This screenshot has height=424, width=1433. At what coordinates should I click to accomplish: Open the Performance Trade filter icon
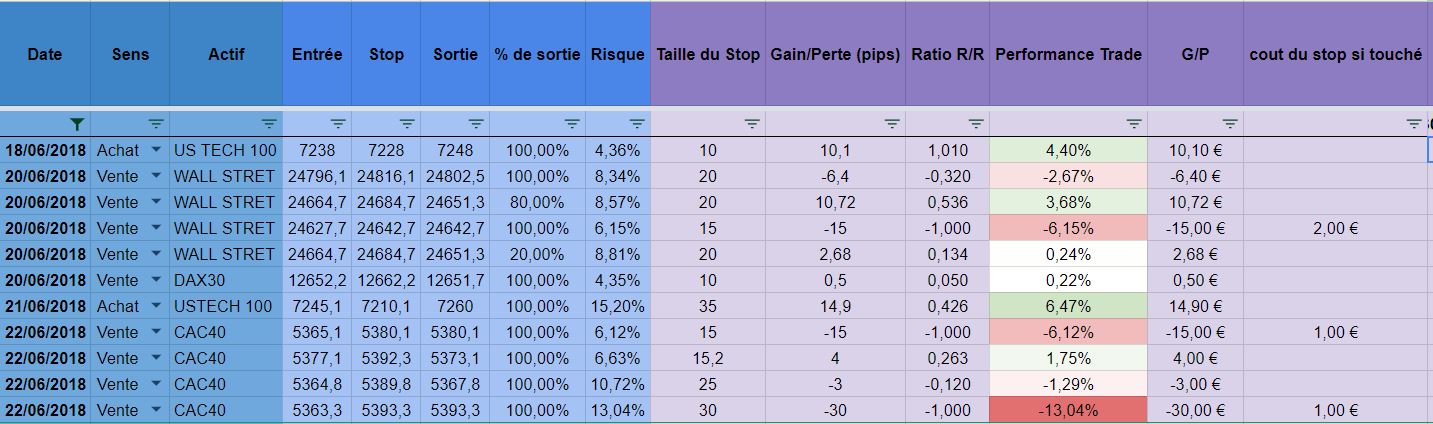[x=1134, y=124]
